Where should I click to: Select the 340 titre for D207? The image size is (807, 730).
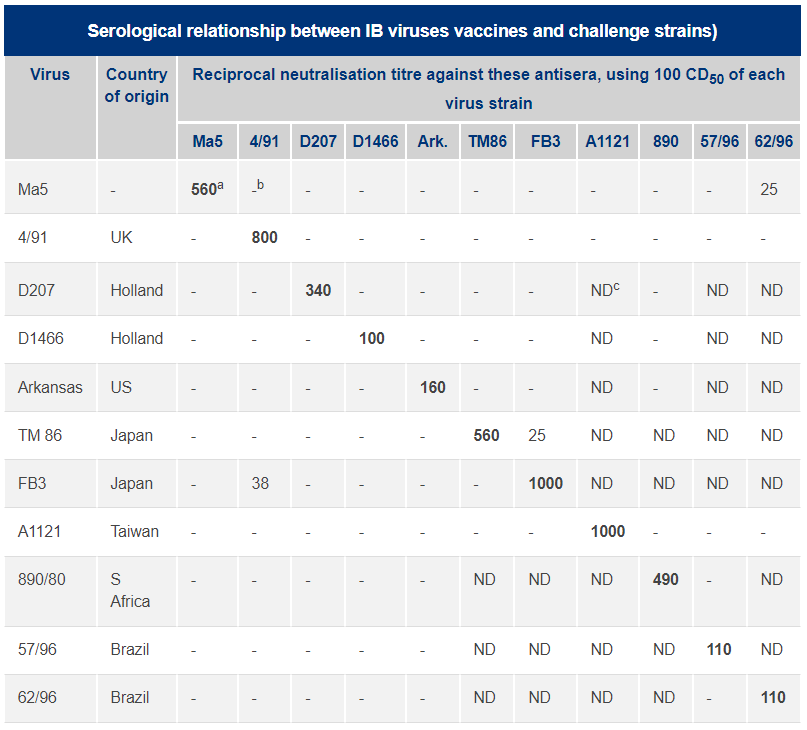click(317, 290)
